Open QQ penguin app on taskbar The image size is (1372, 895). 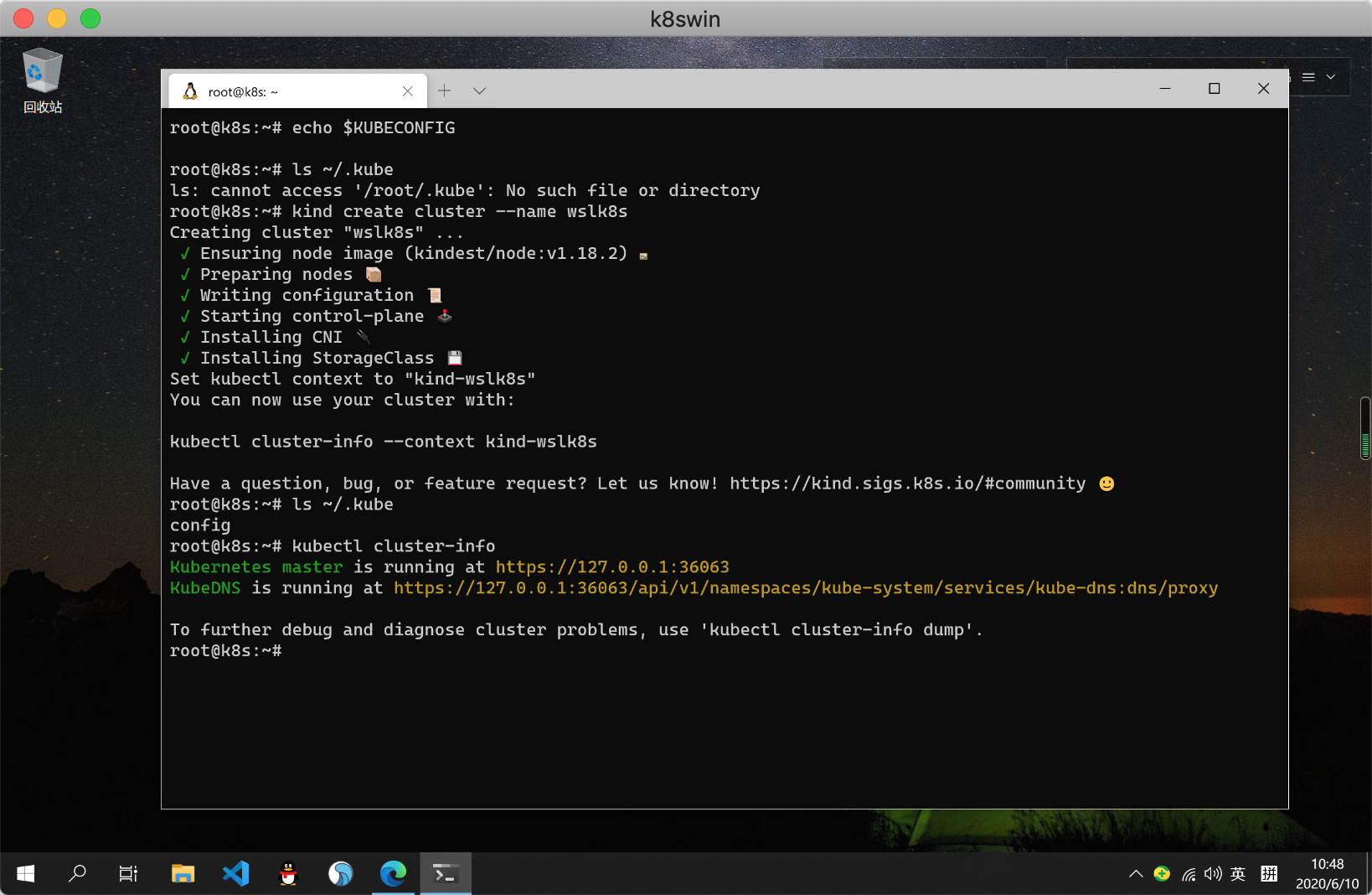pyautogui.click(x=288, y=874)
